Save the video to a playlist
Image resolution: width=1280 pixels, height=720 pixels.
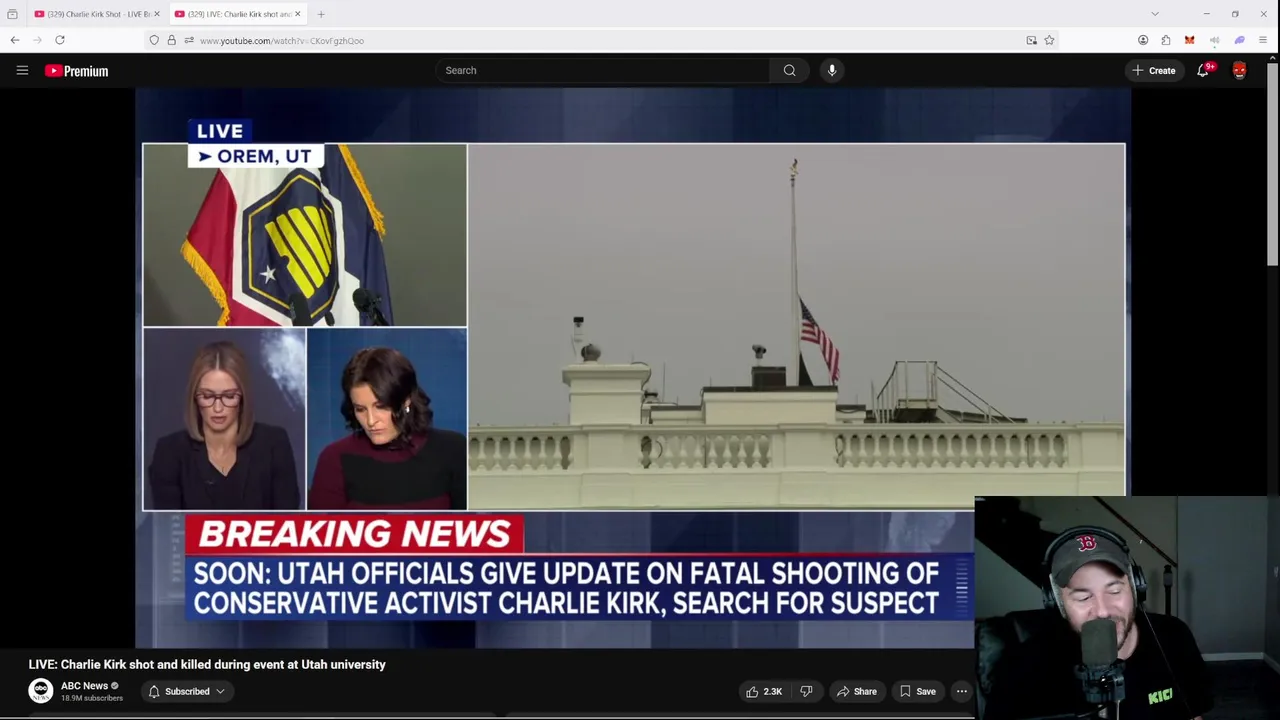point(917,691)
